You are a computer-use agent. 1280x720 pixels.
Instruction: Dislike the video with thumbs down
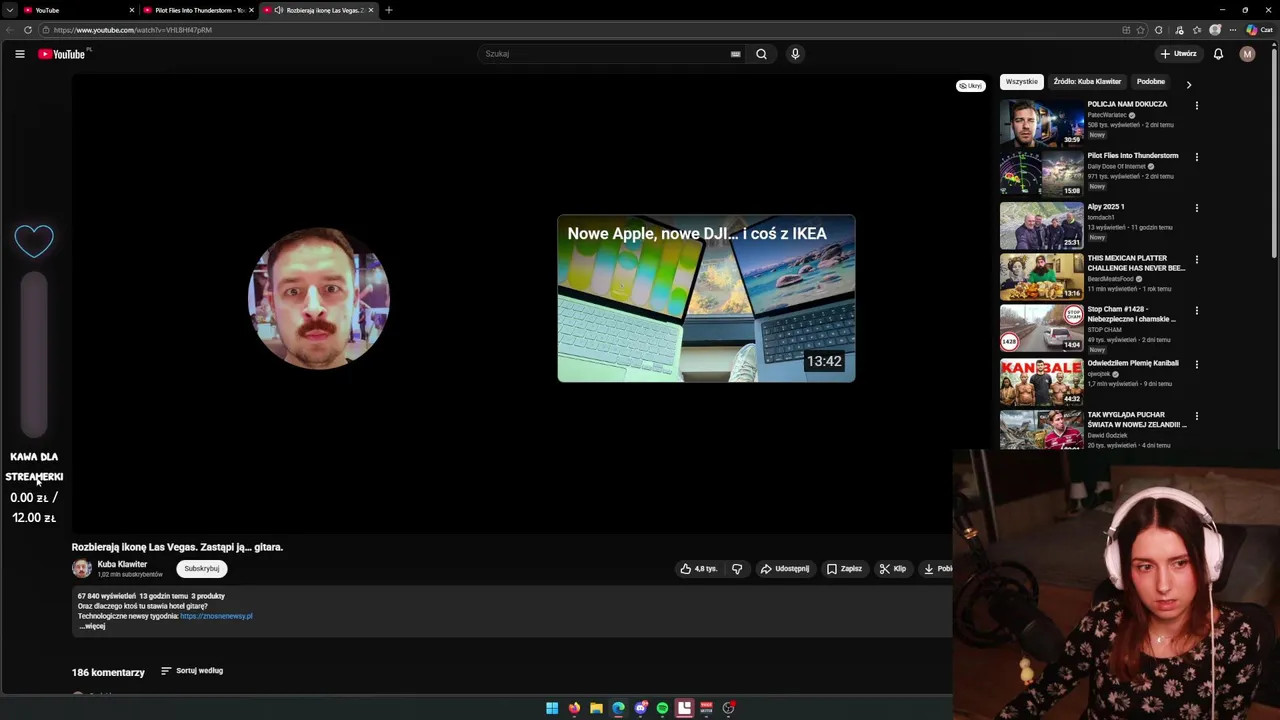(737, 569)
